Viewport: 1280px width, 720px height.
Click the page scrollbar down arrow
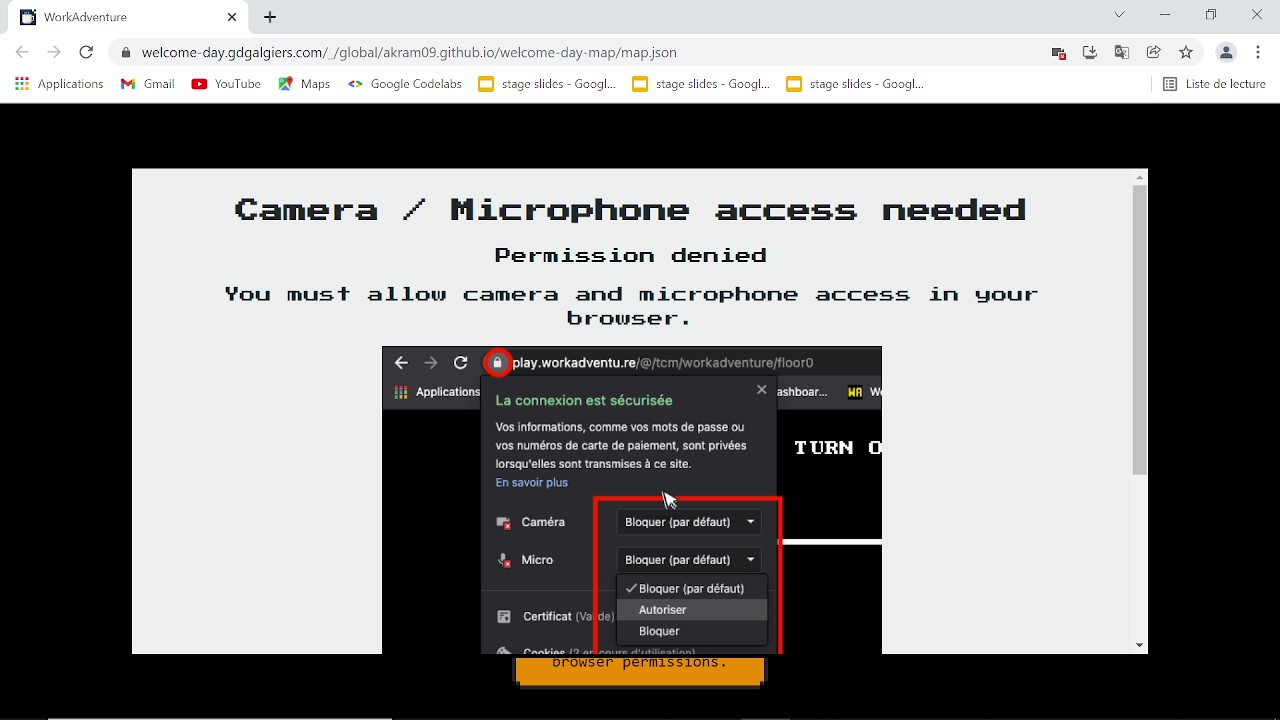(x=1139, y=646)
